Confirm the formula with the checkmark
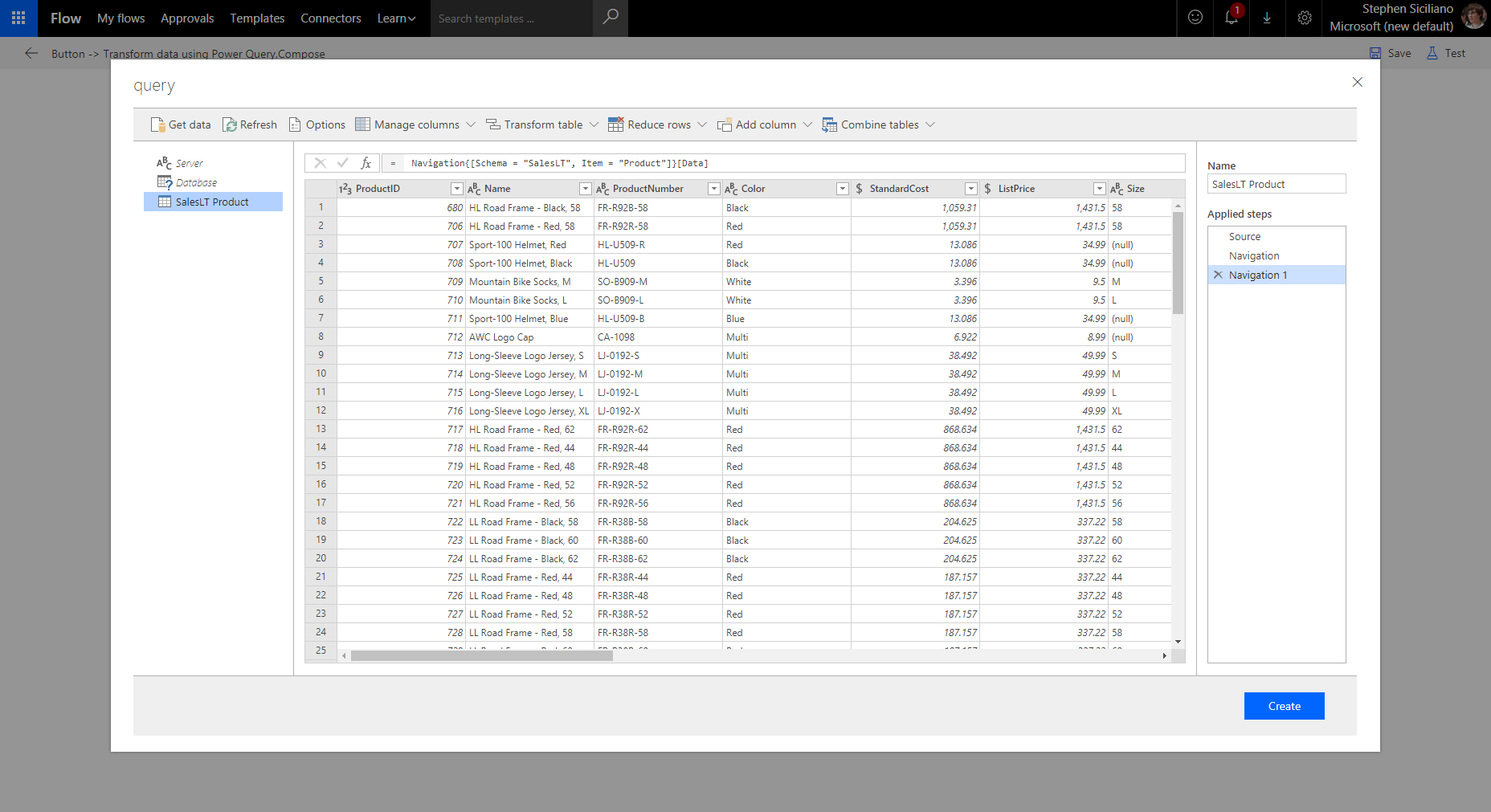 coord(343,163)
